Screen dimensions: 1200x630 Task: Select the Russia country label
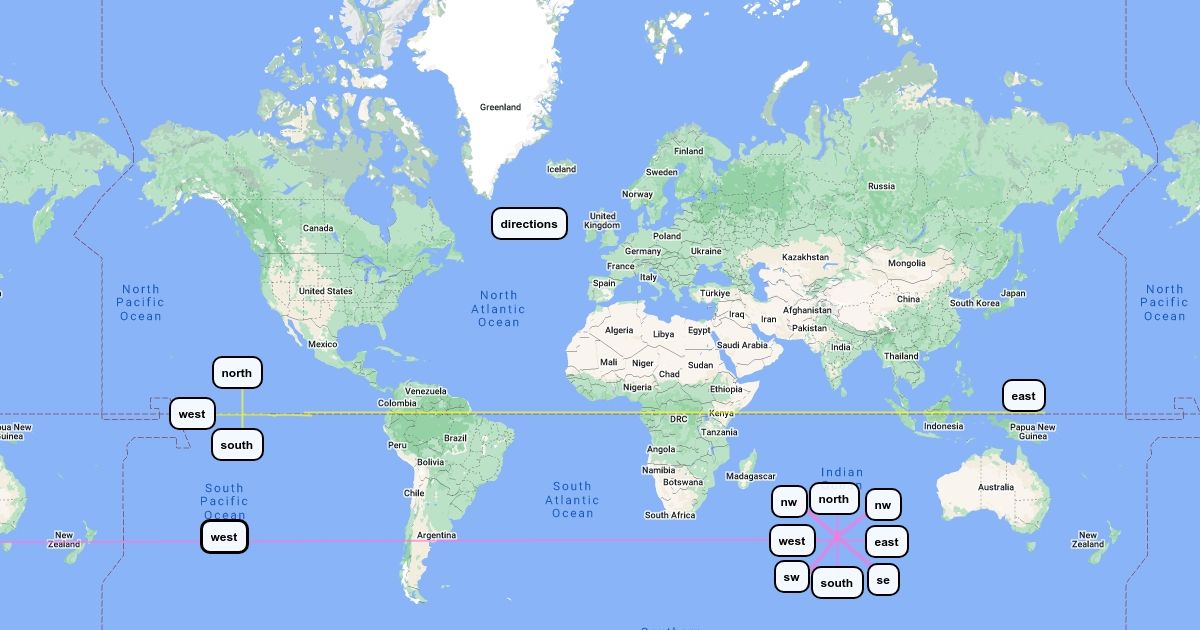[881, 186]
